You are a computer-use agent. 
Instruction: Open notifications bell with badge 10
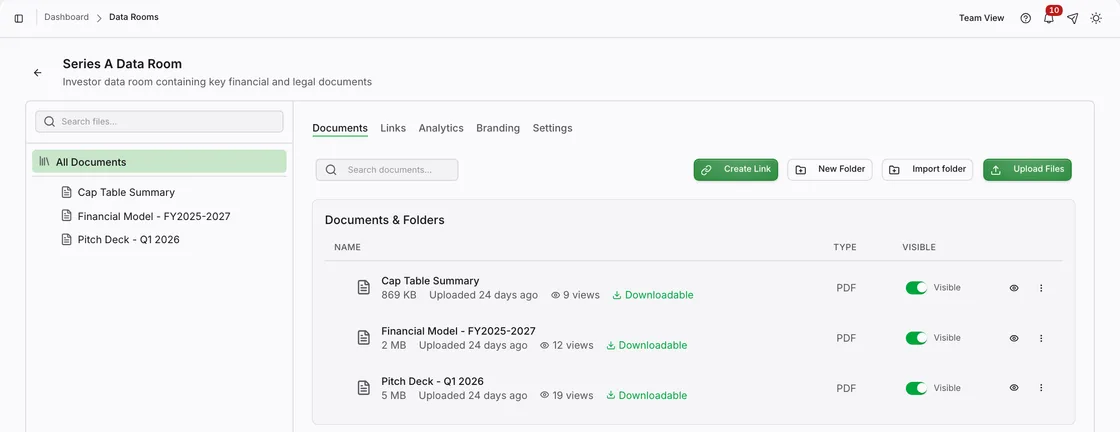(1049, 19)
